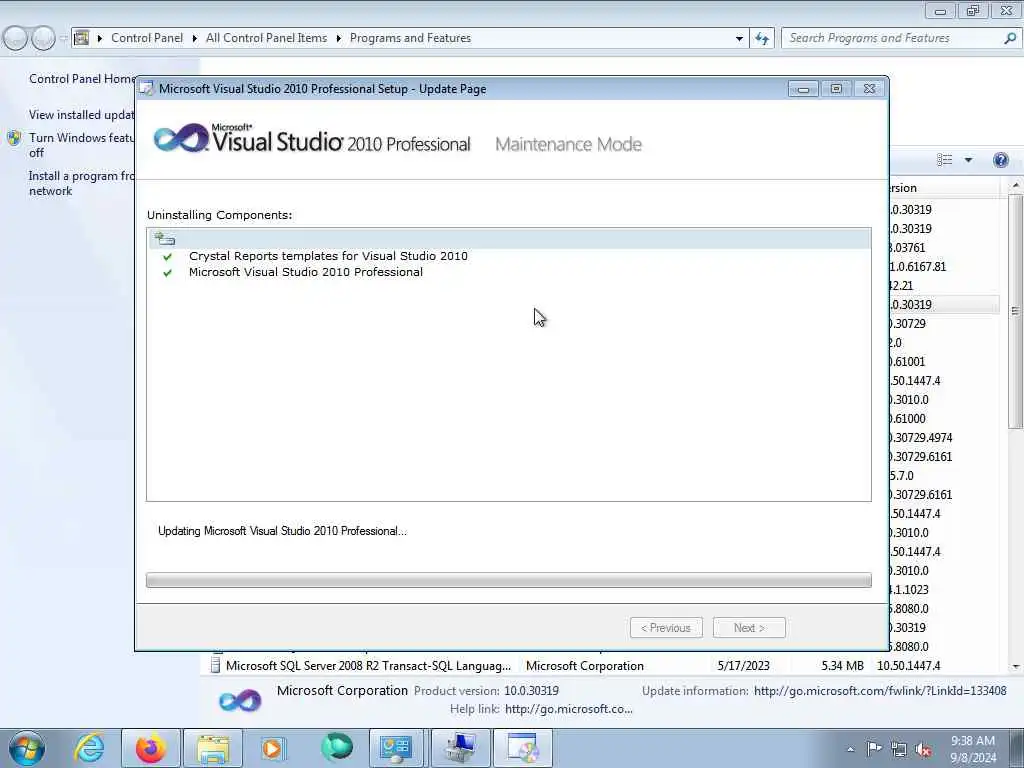Image resolution: width=1024 pixels, height=768 pixels.
Task: Select version 4.1.1023 in the list
Action: pos(909,589)
